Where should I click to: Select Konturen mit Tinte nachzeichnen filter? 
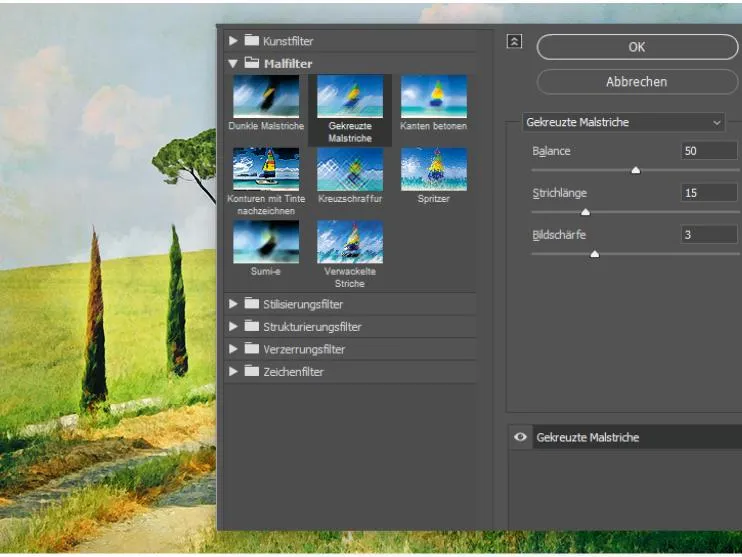click(x=265, y=169)
